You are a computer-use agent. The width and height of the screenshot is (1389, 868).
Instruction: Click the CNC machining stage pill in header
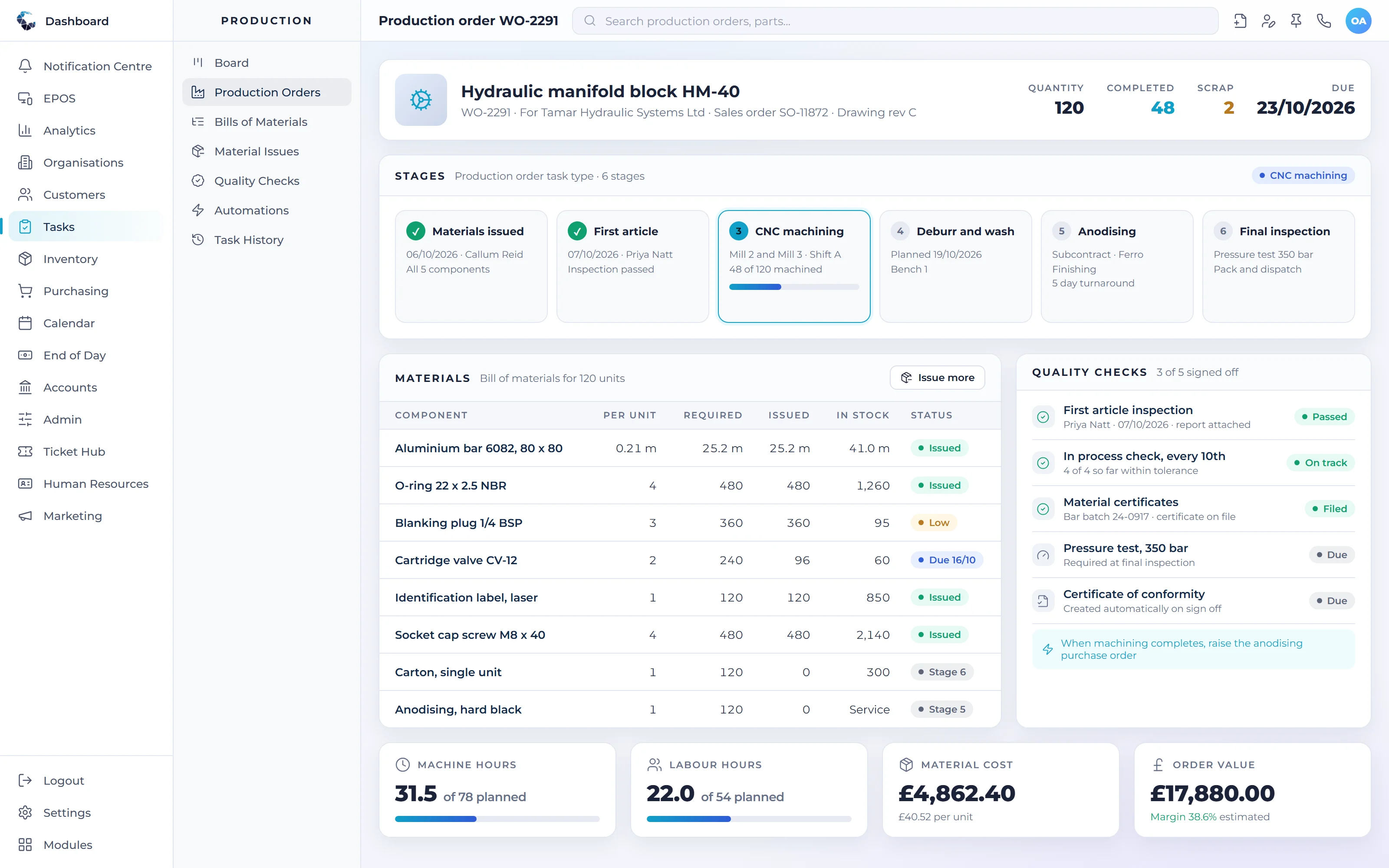click(x=1303, y=176)
